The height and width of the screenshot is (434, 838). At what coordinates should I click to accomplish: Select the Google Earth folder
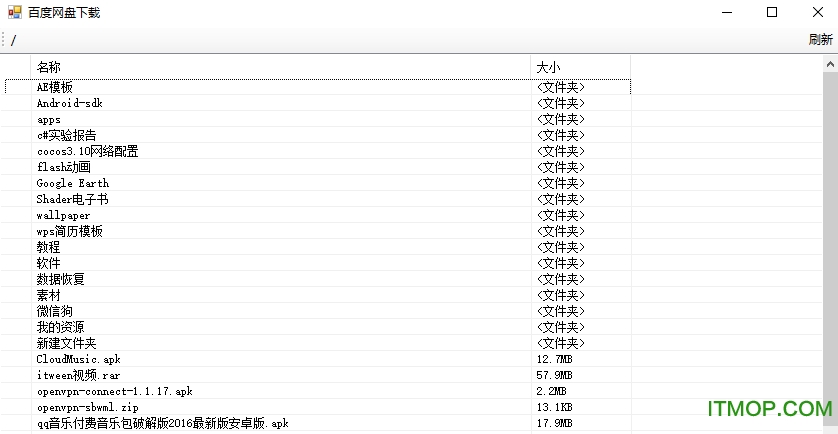[x=73, y=183]
